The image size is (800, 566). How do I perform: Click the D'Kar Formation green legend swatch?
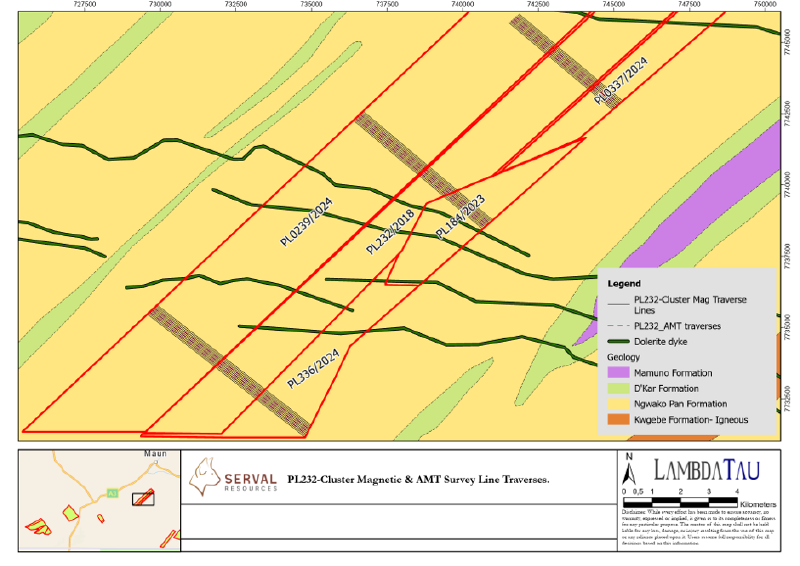(x=618, y=388)
